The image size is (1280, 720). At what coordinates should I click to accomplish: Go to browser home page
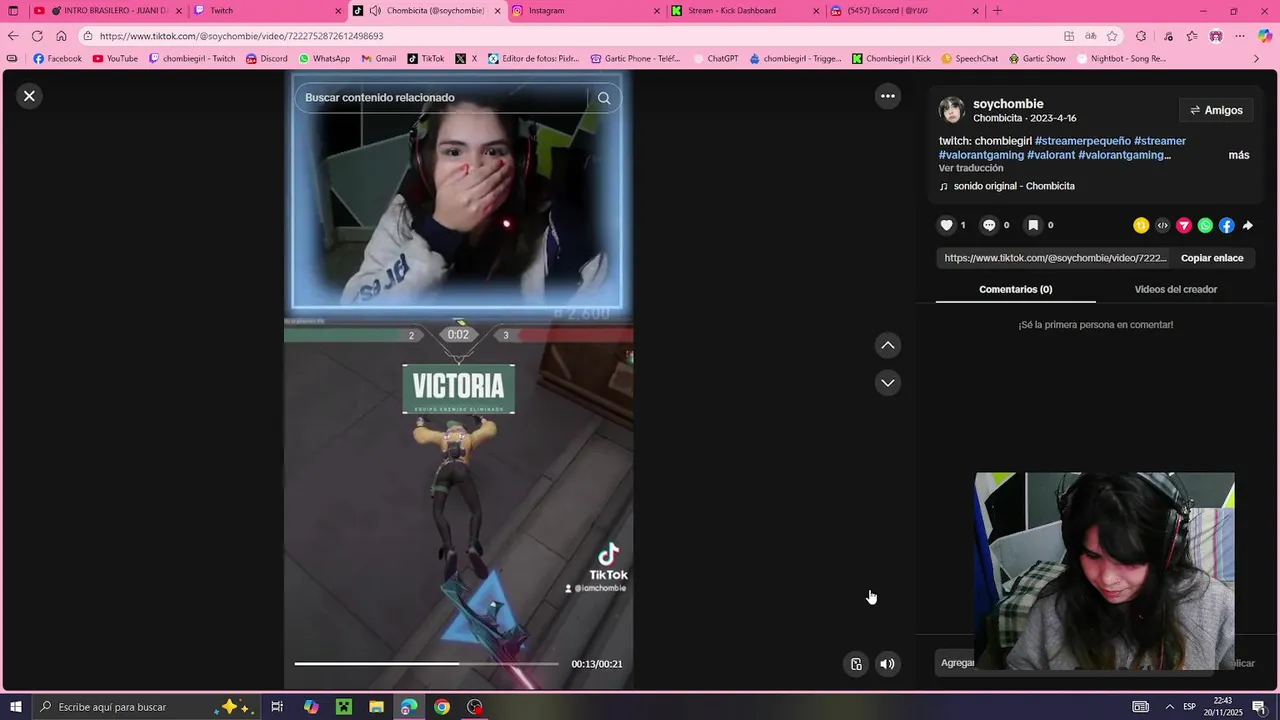click(x=61, y=36)
